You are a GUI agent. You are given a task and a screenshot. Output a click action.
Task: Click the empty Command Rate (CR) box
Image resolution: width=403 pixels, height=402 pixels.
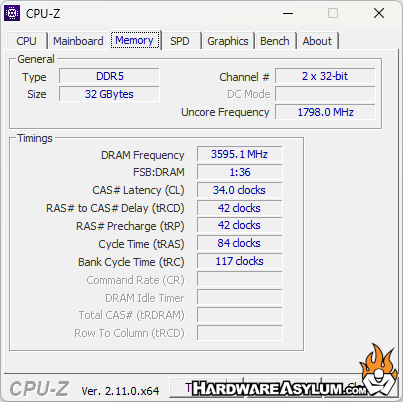[239, 279]
